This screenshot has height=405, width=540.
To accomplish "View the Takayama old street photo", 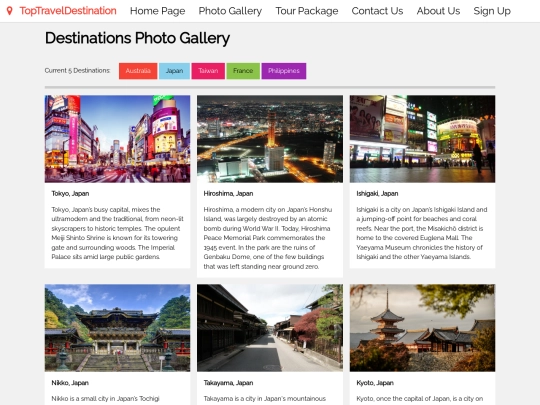I will tap(270, 328).
